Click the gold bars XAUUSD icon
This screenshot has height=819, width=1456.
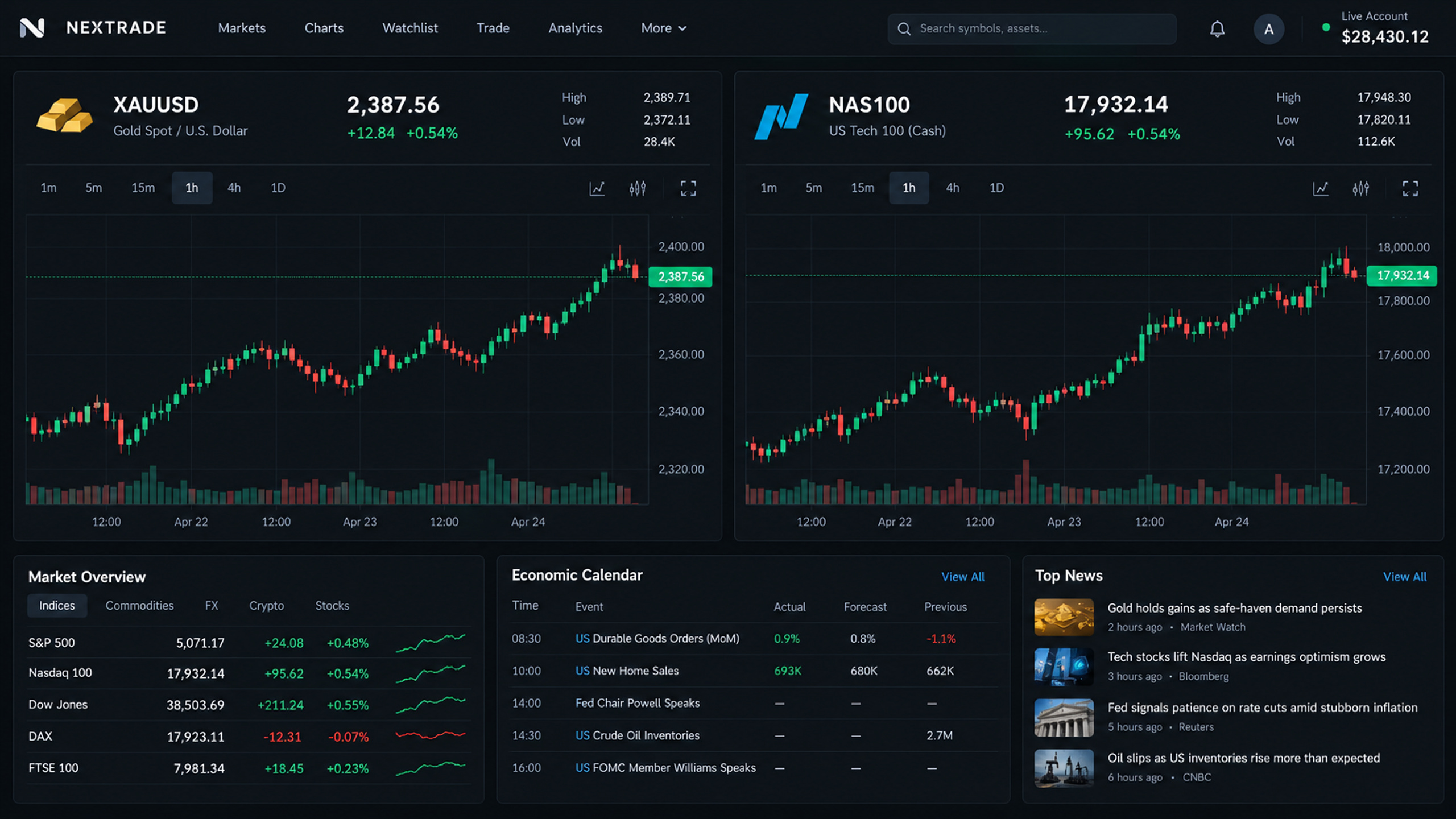coord(64,115)
